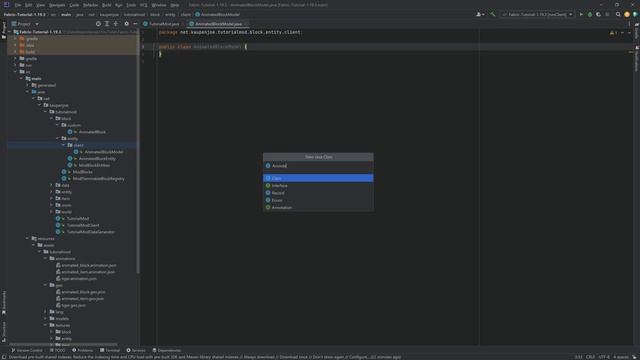Open Search Everywhere magnifier icon

click(618, 14)
